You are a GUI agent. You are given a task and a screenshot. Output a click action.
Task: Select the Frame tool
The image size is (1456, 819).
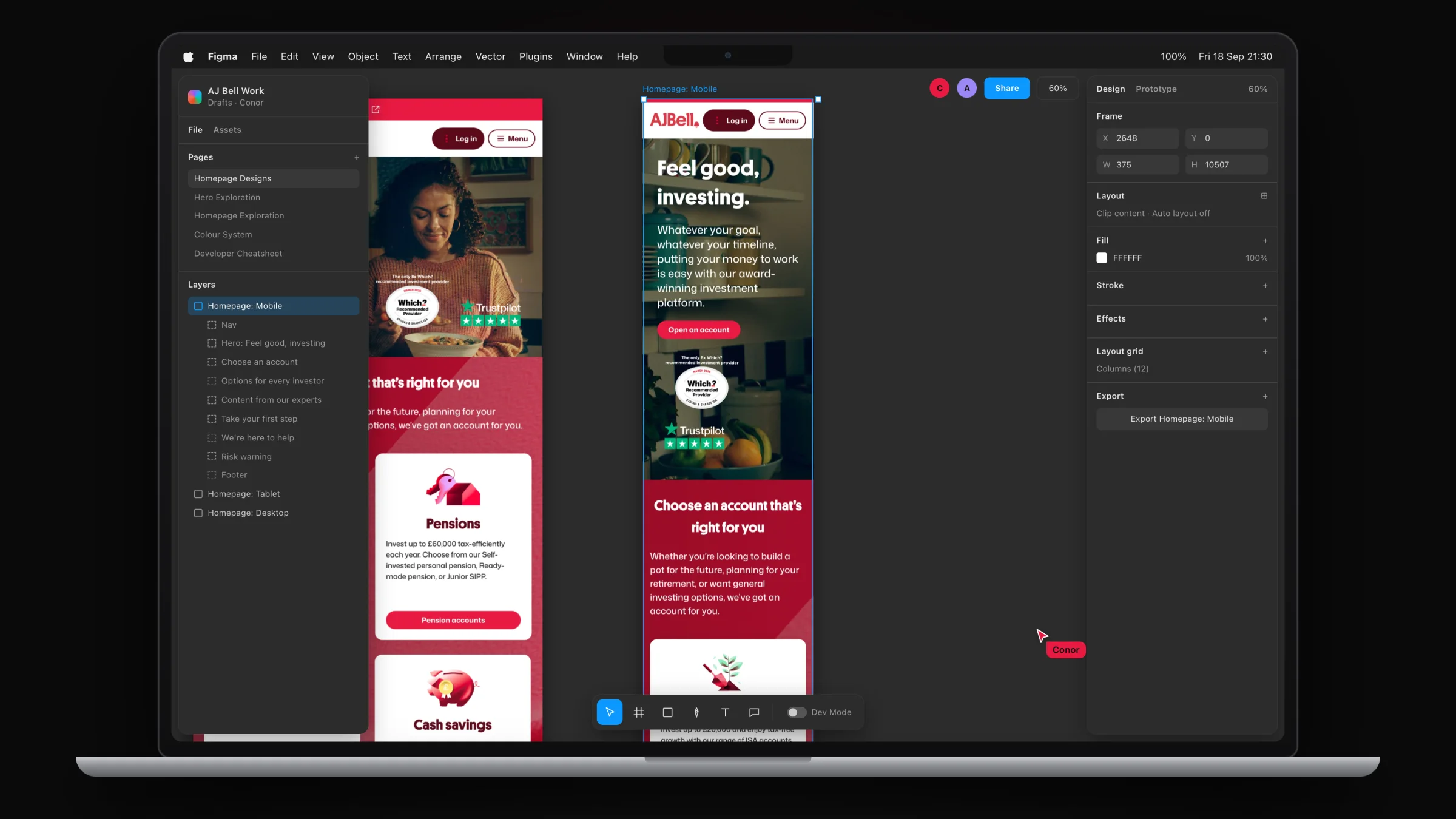pos(638,712)
